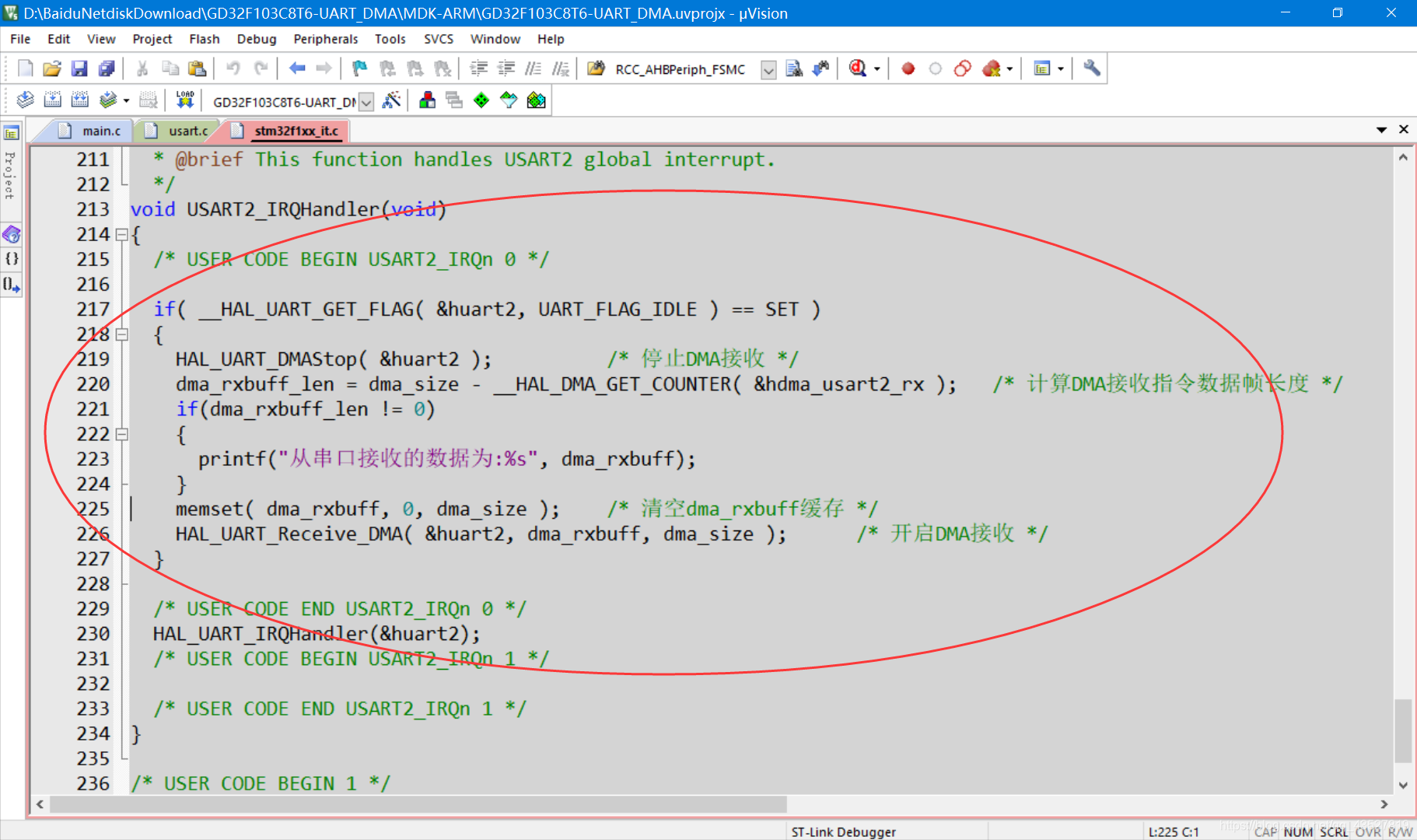
Task: Click 'ST-Link Debugger' in status bar
Action: [x=844, y=831]
